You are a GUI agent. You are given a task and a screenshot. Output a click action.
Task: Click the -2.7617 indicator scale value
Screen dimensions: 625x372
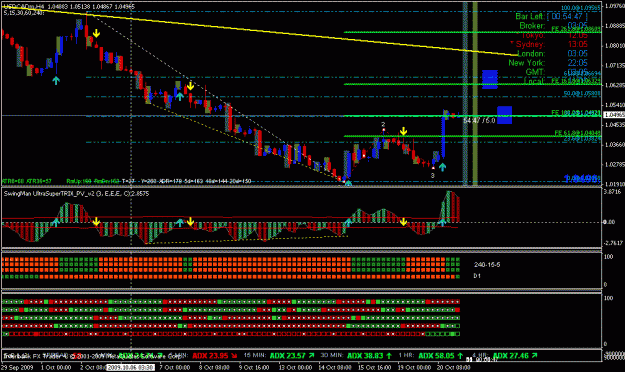point(613,242)
